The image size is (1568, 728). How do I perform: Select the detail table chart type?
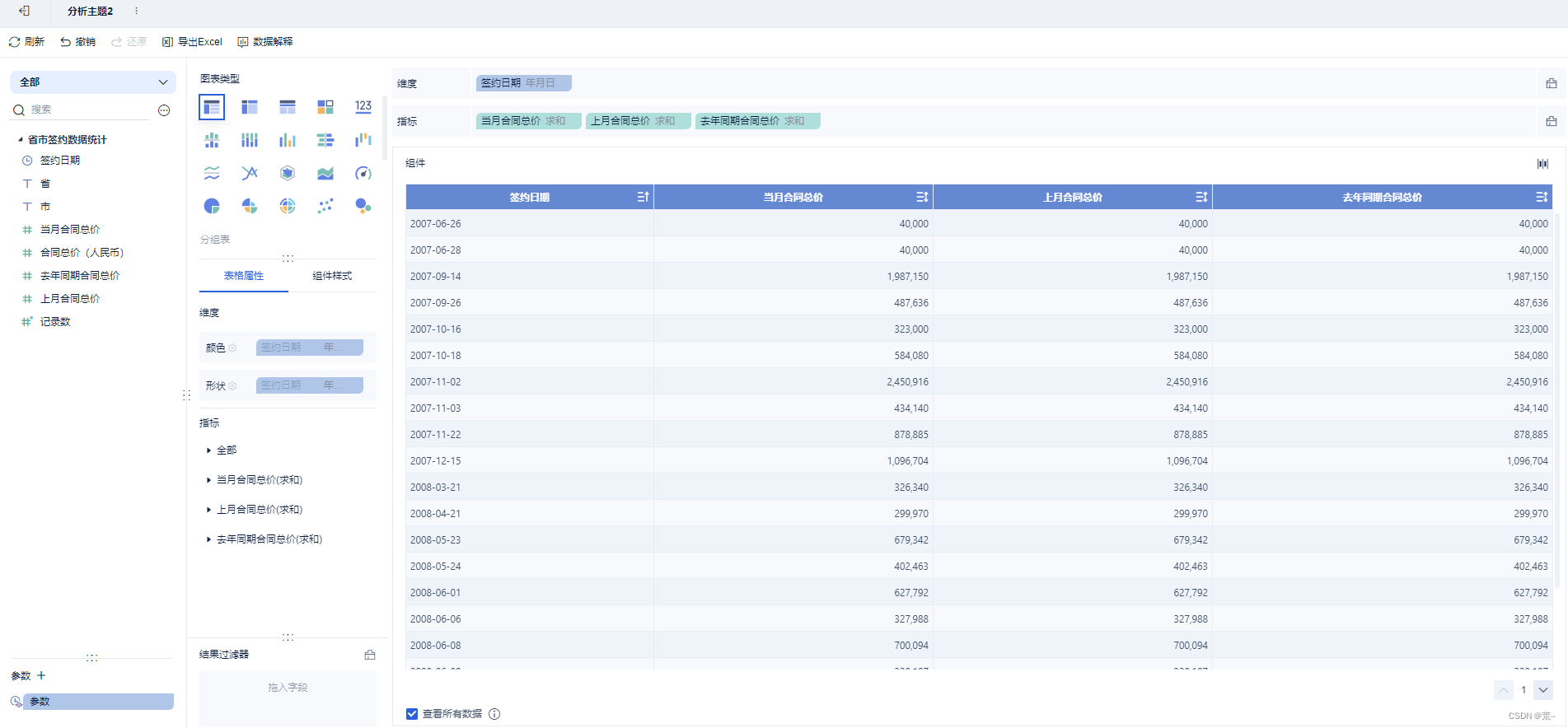[x=288, y=107]
